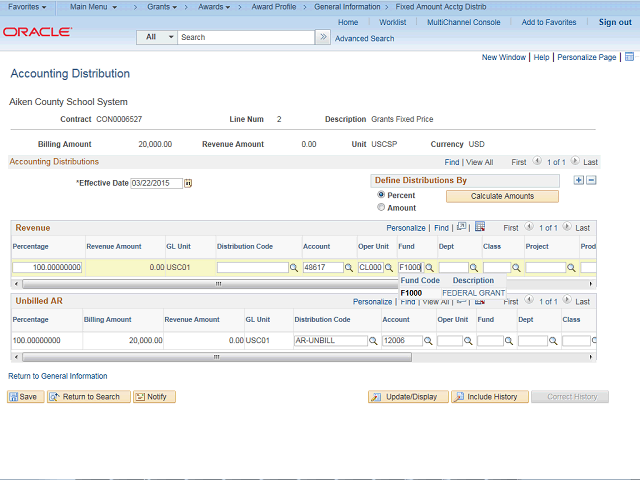Open the Effective Date calendar picker
This screenshot has height=480, width=640.
tap(188, 183)
